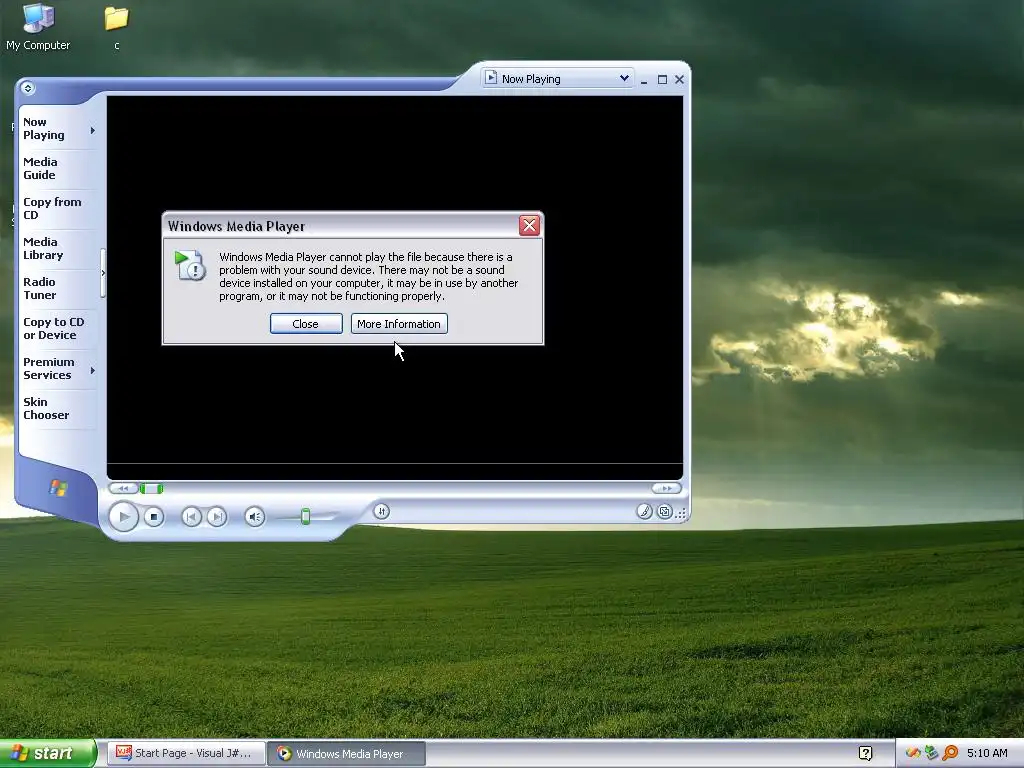
Task: Click the playlist icon beside Now Playing
Action: pos(491,78)
